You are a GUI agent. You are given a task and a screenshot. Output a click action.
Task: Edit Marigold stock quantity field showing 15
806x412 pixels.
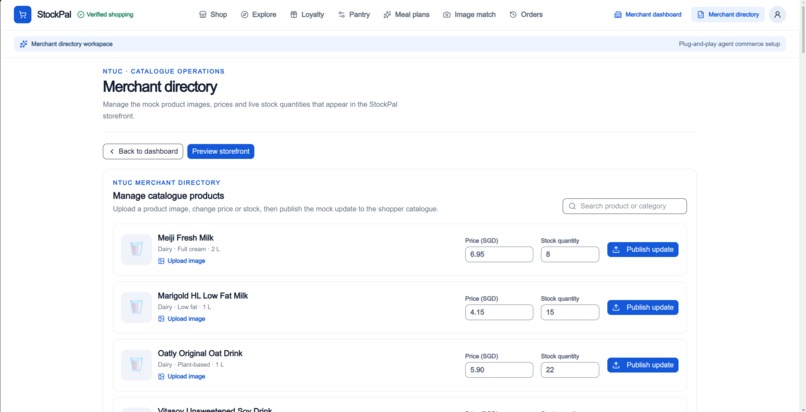click(x=570, y=312)
